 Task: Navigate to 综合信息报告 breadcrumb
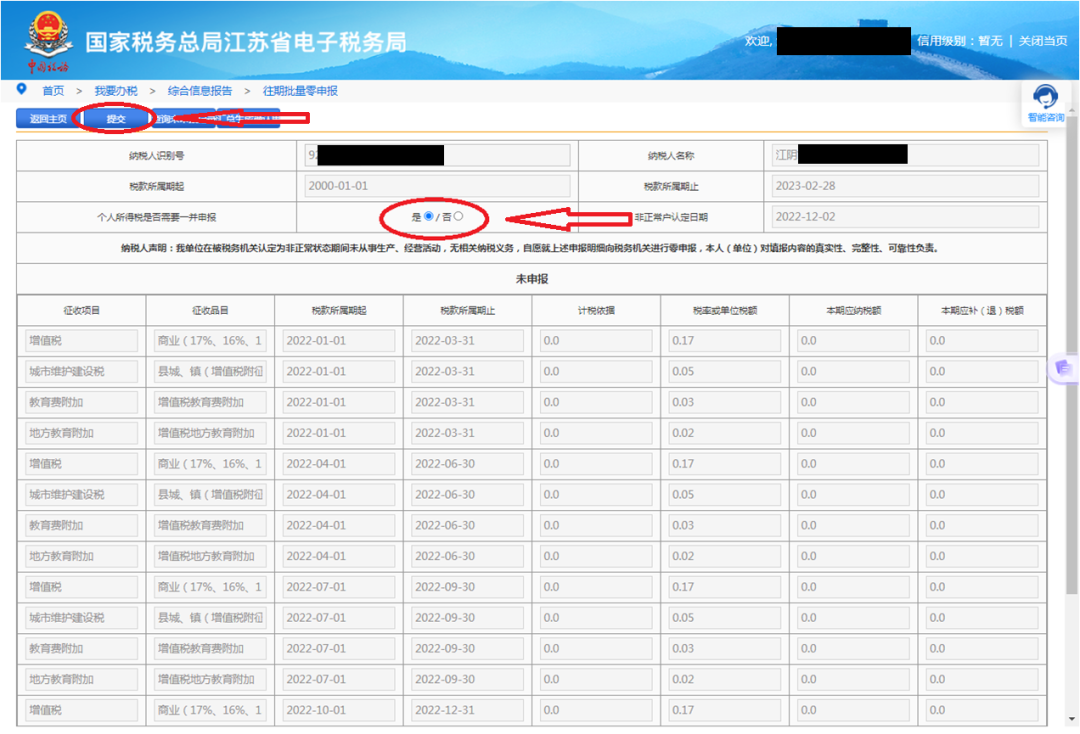[x=200, y=91]
